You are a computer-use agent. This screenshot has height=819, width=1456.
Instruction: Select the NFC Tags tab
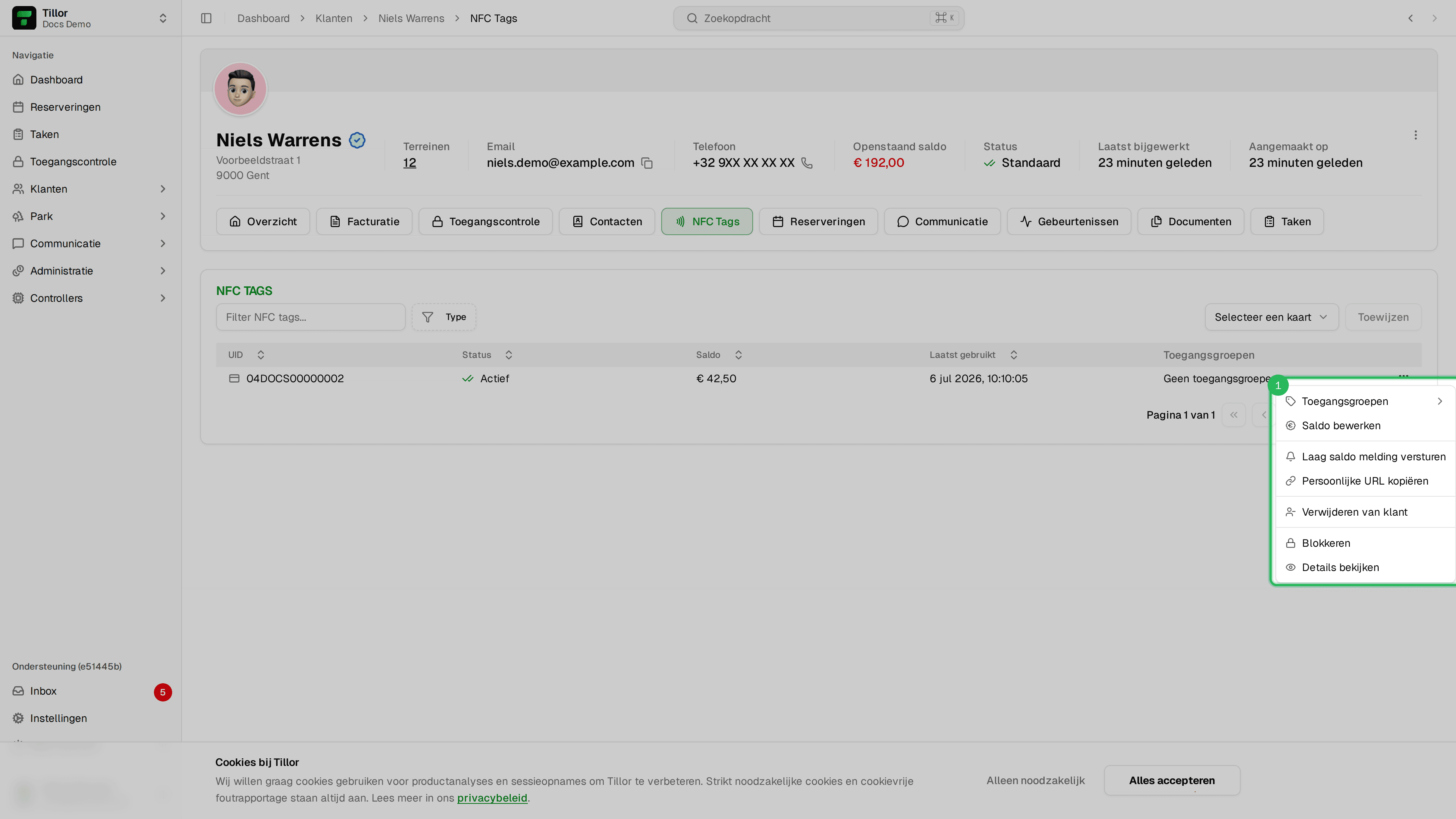[706, 221]
